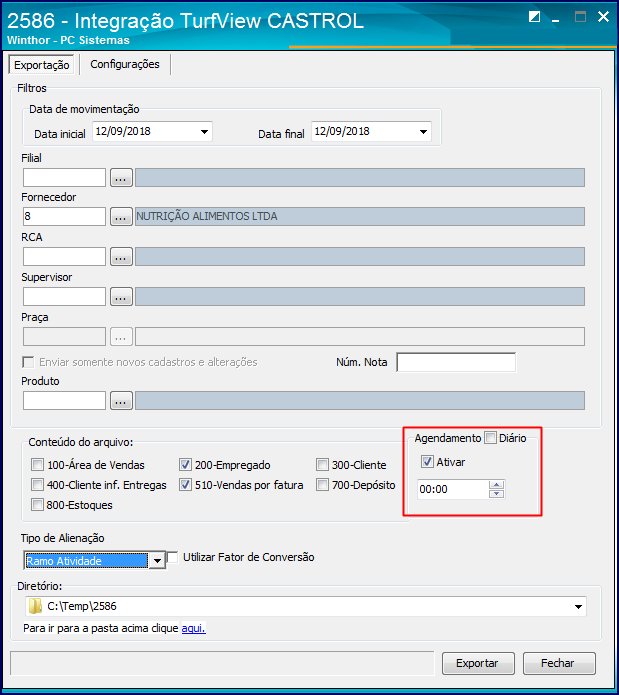This screenshot has width=619, height=695.
Task: Check the 800-Estoques checkbox
Action: (x=38, y=505)
